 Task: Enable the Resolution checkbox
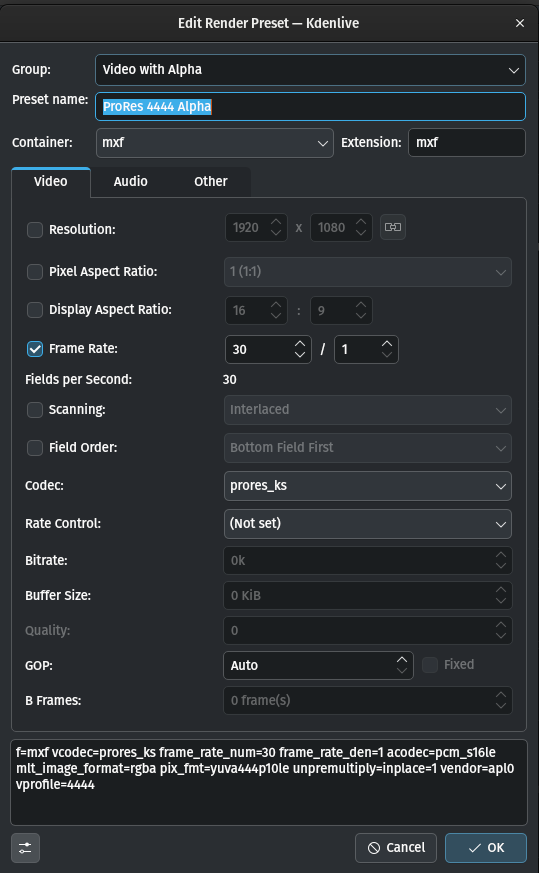[35, 229]
